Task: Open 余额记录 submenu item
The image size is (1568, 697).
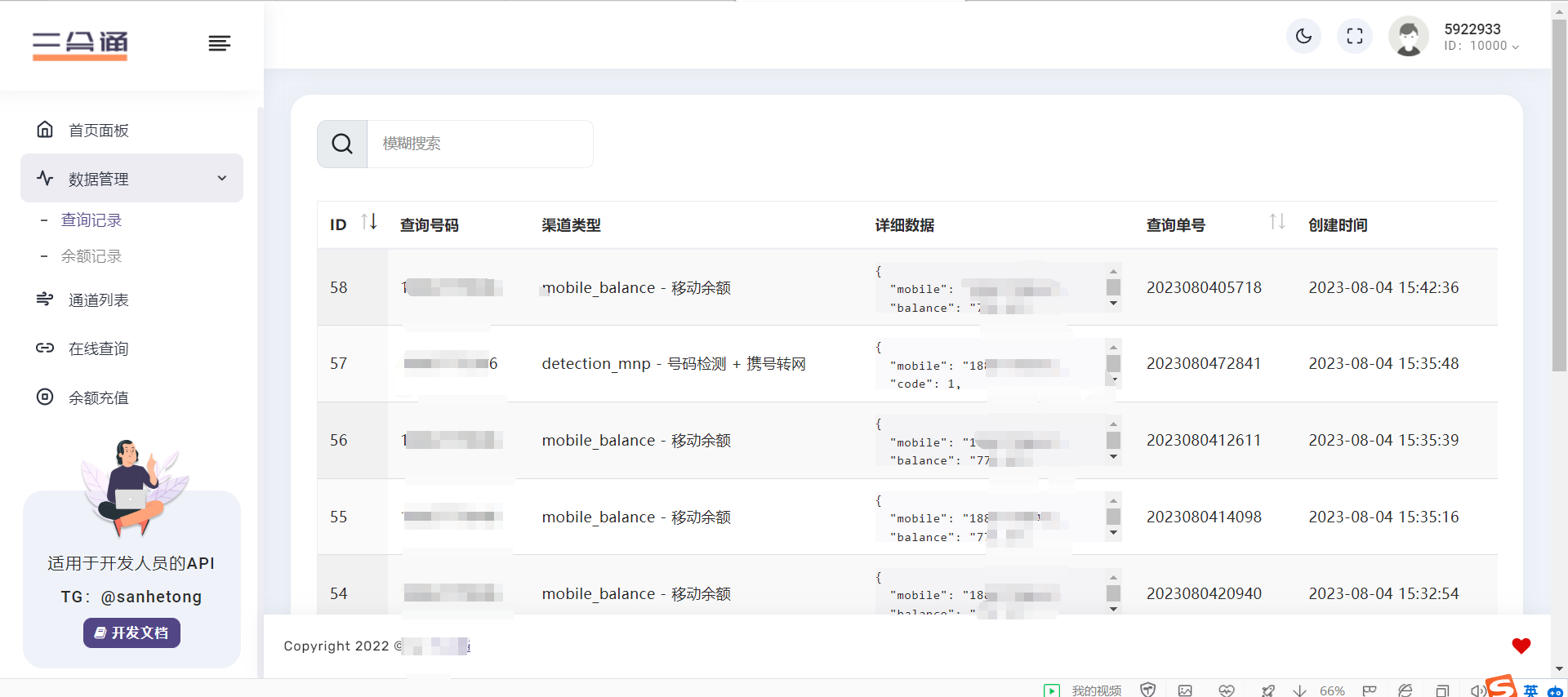Action: [91, 256]
